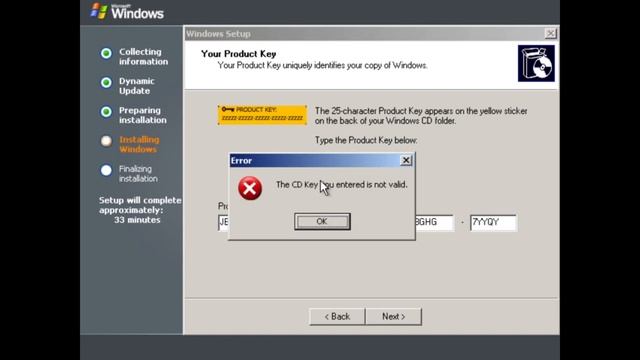The width and height of the screenshot is (640, 360).
Task: Click OK in the Error dialog
Action: click(322, 221)
